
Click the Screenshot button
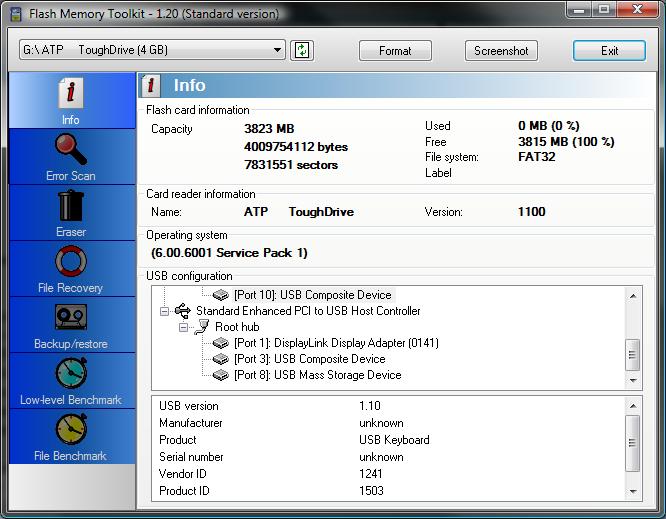coord(501,51)
